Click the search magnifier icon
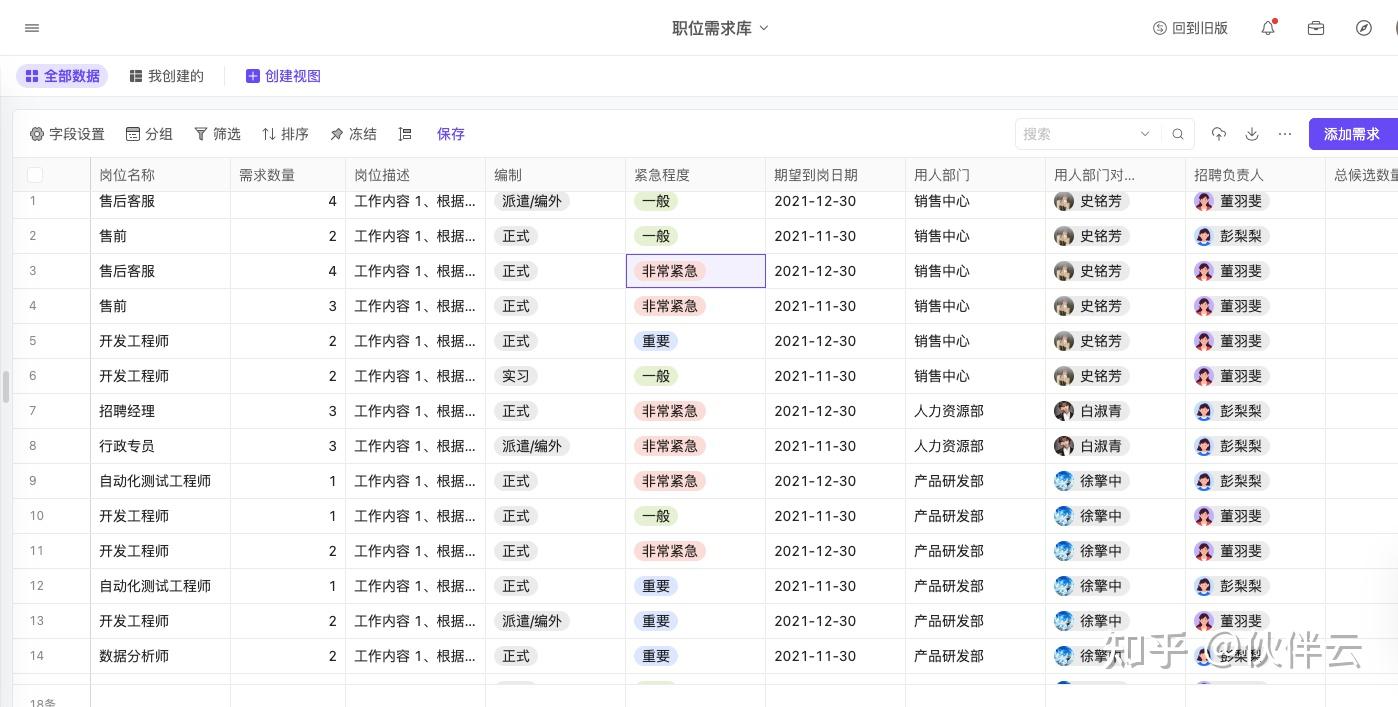The width and height of the screenshot is (1398, 707). coord(1178,134)
